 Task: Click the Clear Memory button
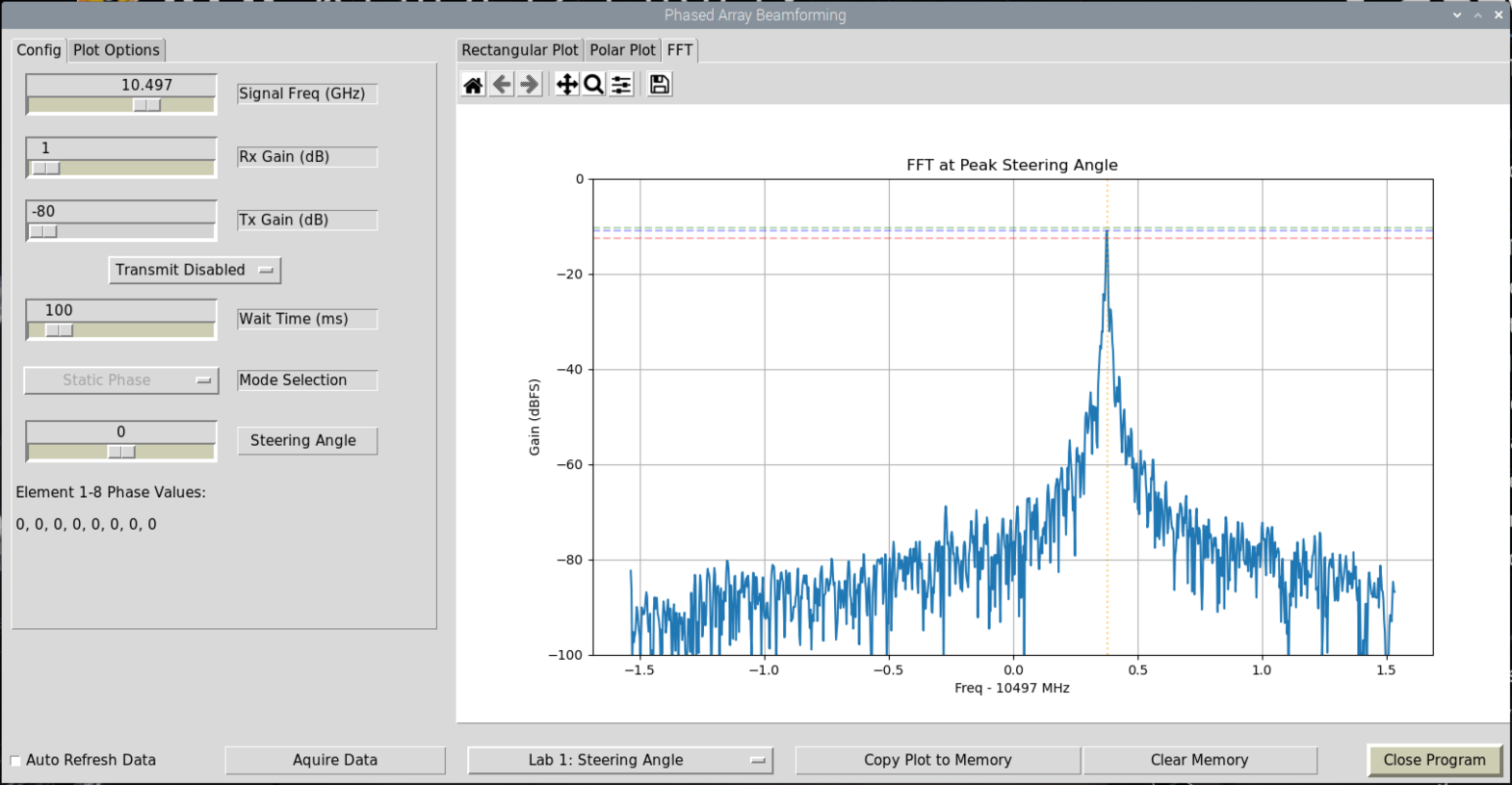[1199, 760]
